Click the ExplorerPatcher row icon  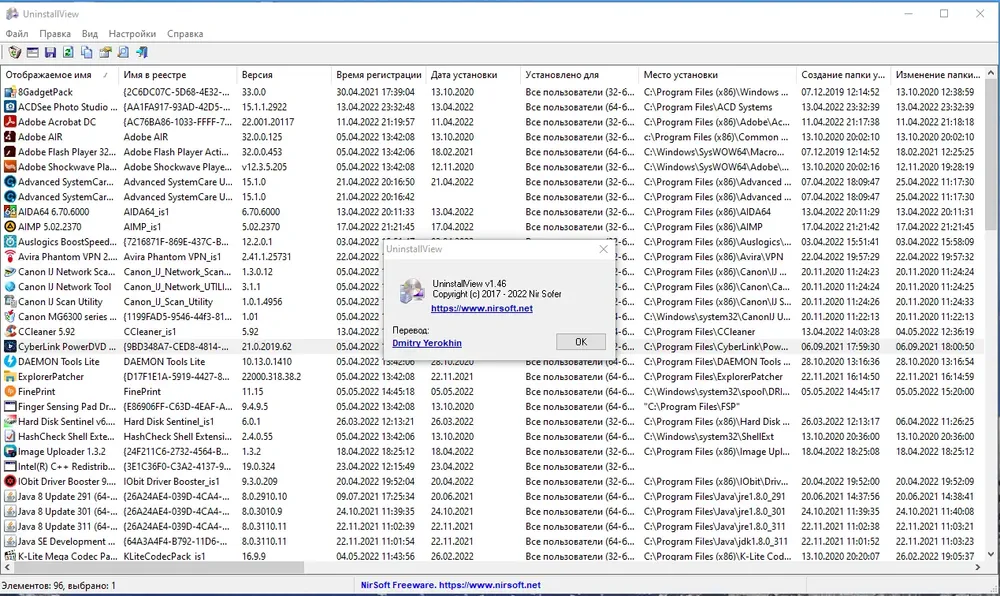[x=10, y=377]
